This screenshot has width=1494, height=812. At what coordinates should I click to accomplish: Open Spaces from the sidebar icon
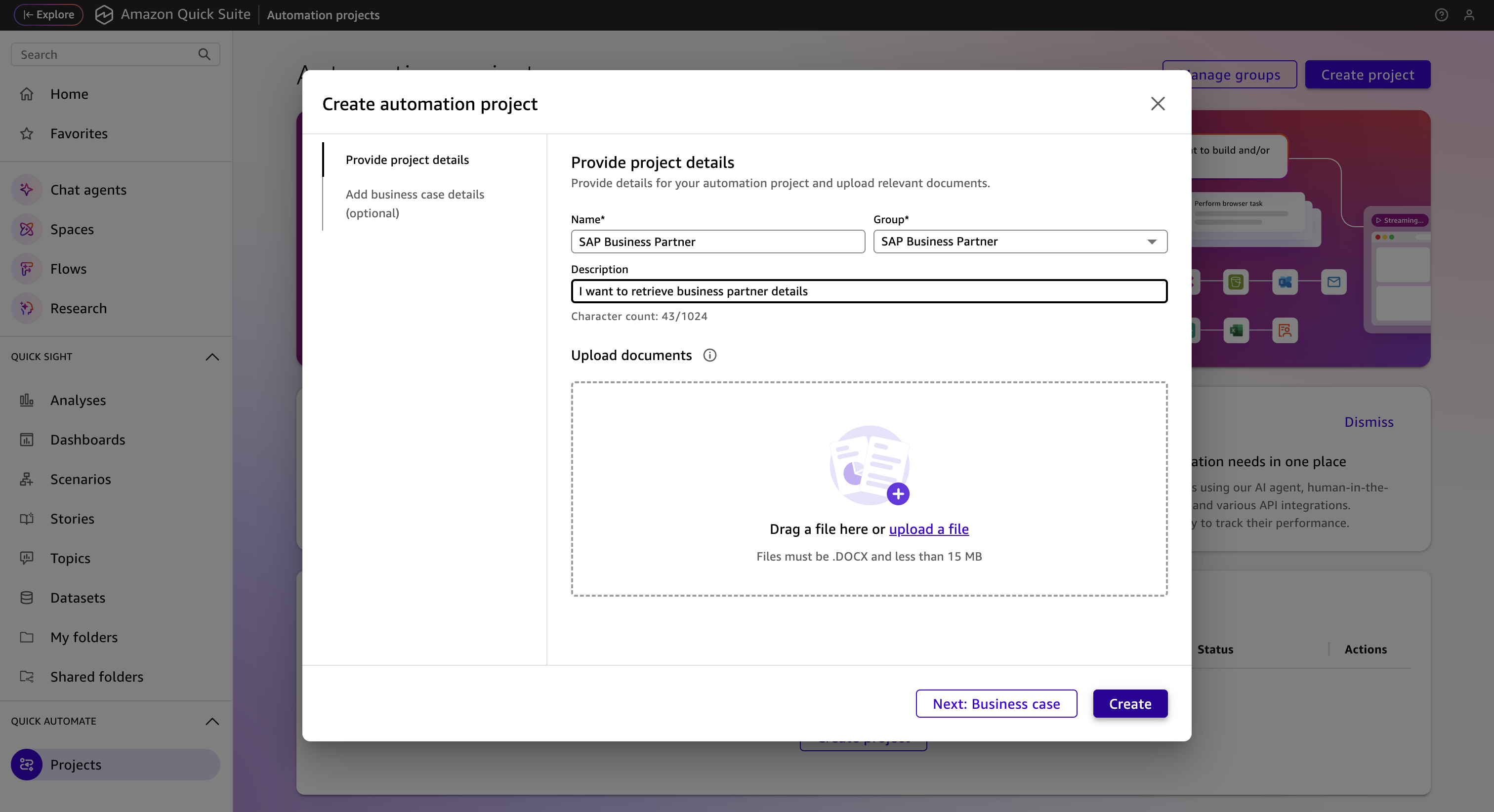pyautogui.click(x=26, y=229)
